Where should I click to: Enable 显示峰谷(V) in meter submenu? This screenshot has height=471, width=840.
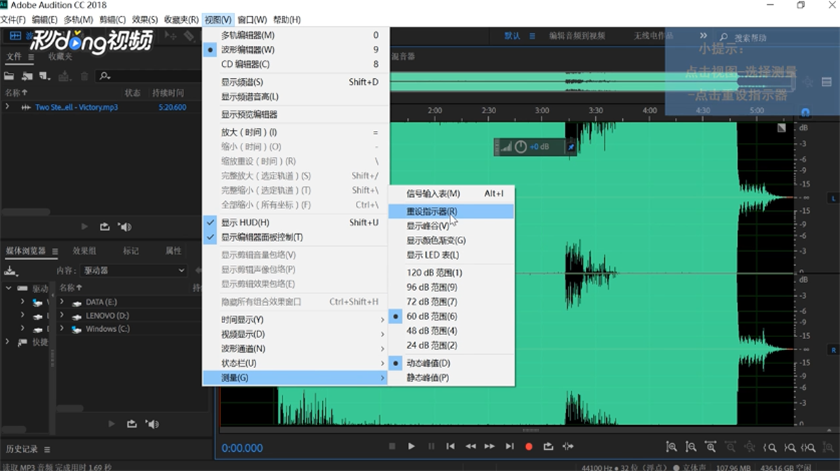451,226
